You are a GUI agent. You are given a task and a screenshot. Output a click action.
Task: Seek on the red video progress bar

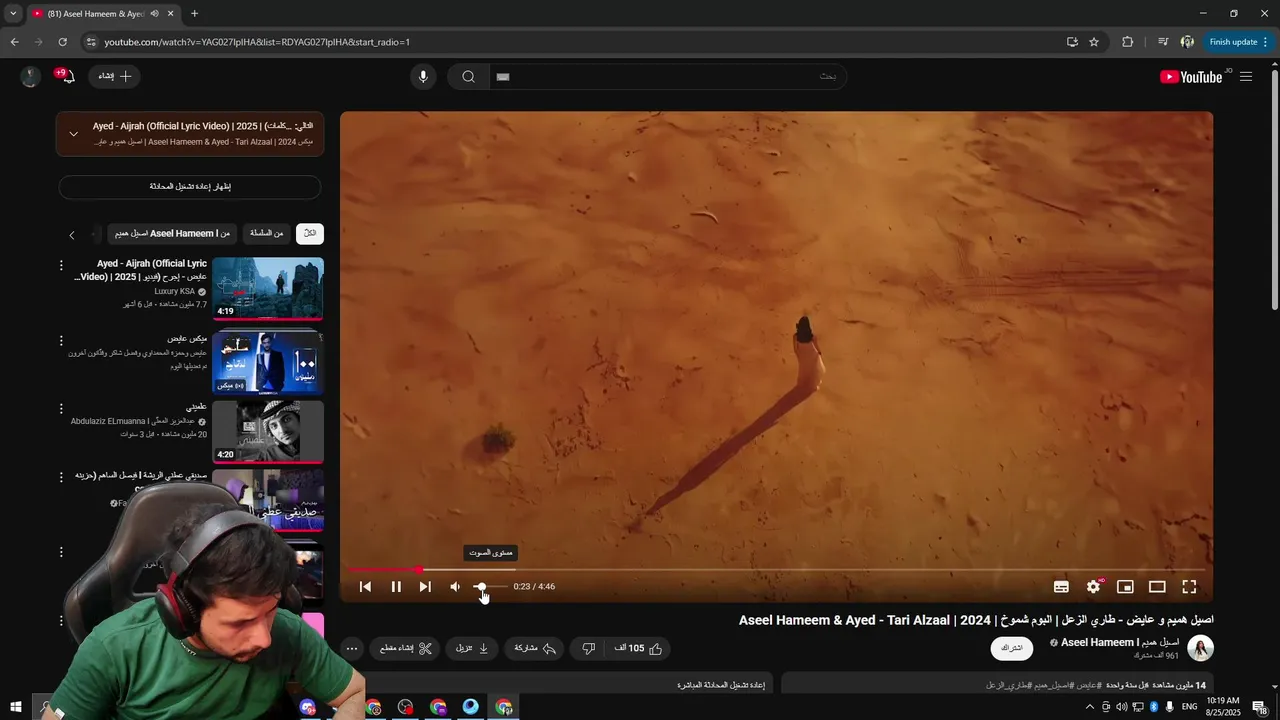click(x=776, y=569)
